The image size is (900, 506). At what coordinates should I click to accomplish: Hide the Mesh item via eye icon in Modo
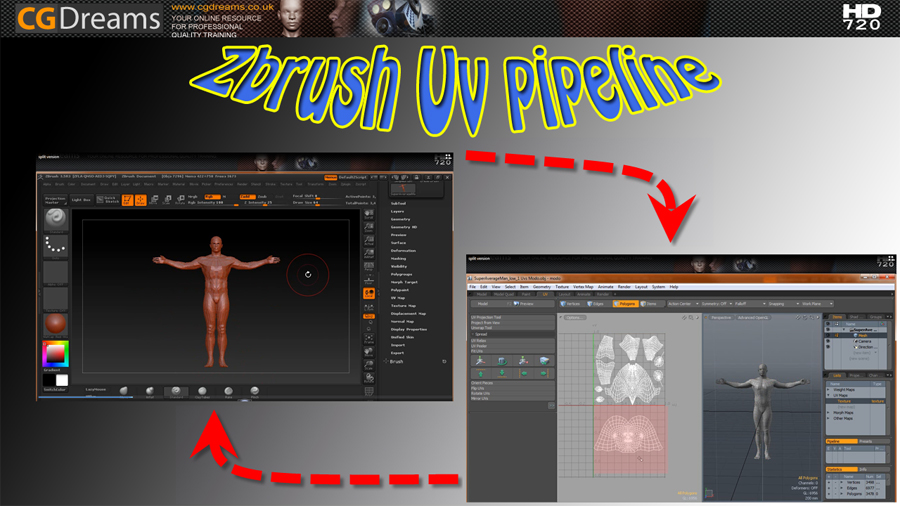click(x=828, y=336)
